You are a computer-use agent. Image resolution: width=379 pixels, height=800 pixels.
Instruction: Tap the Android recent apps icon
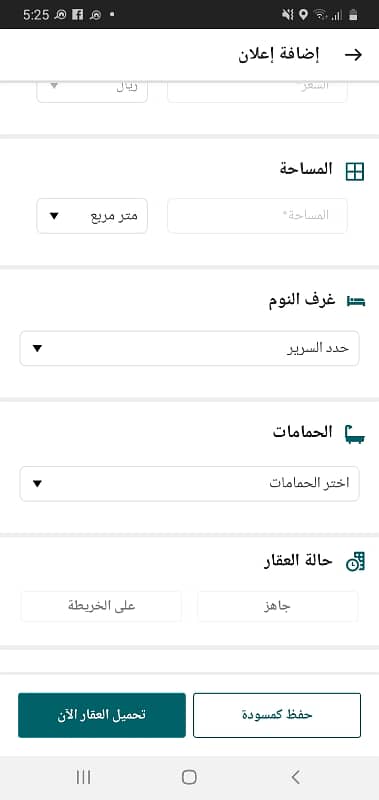click(83, 777)
